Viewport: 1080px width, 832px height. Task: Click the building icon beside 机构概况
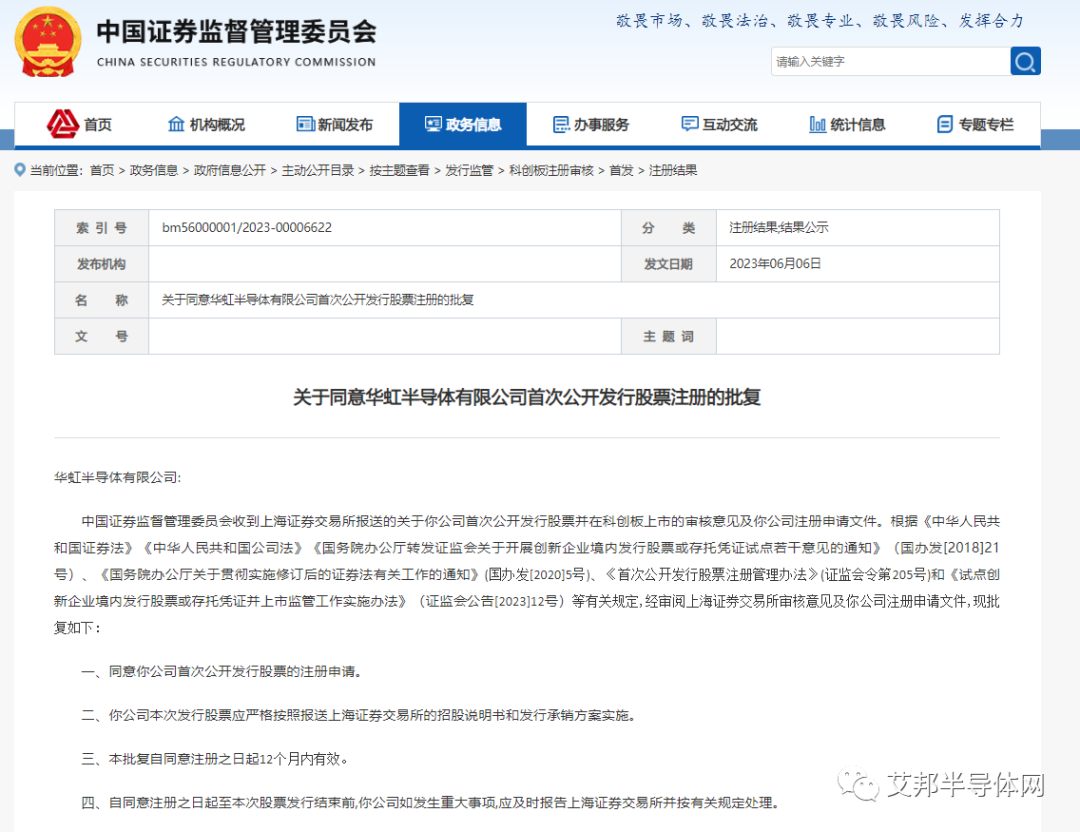click(x=176, y=124)
